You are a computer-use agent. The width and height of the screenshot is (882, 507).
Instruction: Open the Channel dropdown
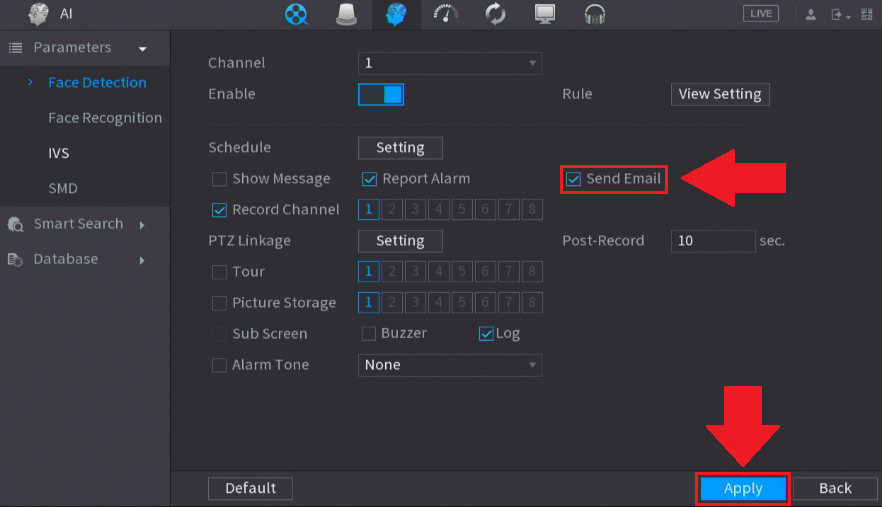[x=450, y=63]
